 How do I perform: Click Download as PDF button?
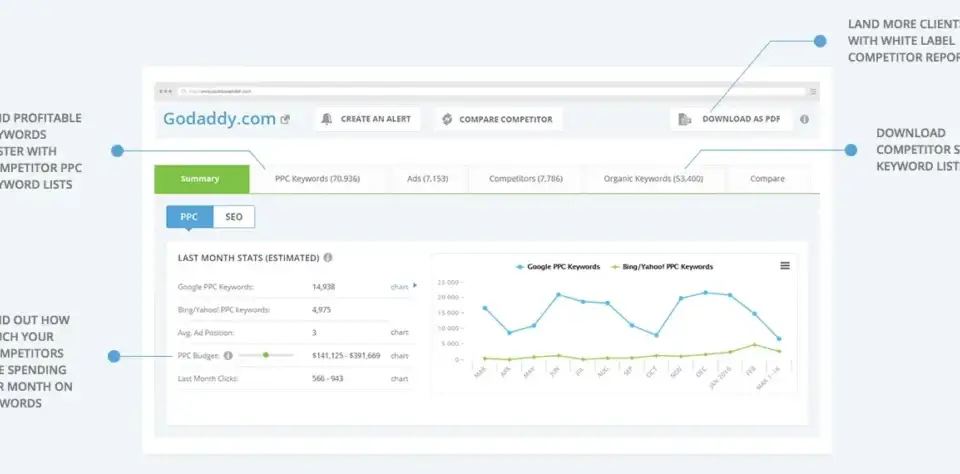pyautogui.click(x=731, y=119)
